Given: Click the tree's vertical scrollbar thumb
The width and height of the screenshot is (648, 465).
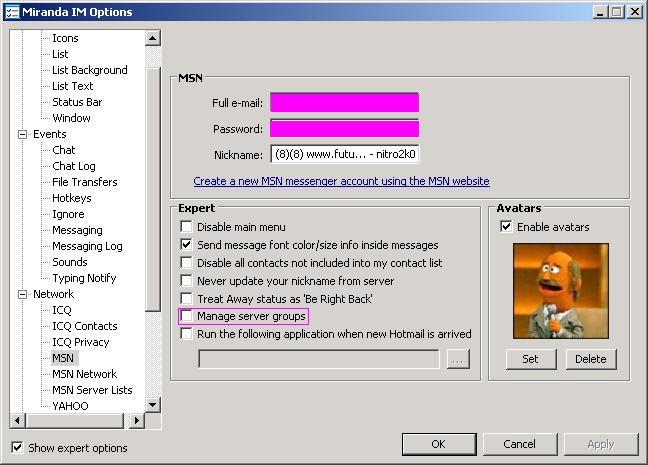Looking at the screenshot, I should coord(152,189).
